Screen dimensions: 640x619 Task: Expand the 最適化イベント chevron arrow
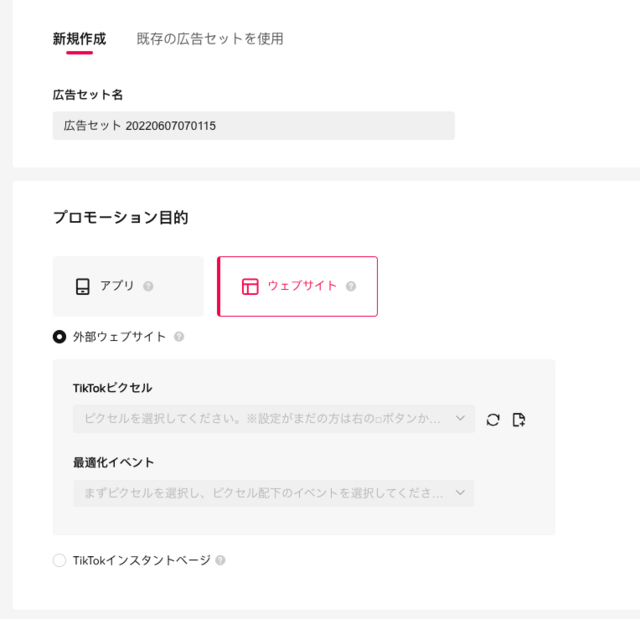tap(460, 493)
